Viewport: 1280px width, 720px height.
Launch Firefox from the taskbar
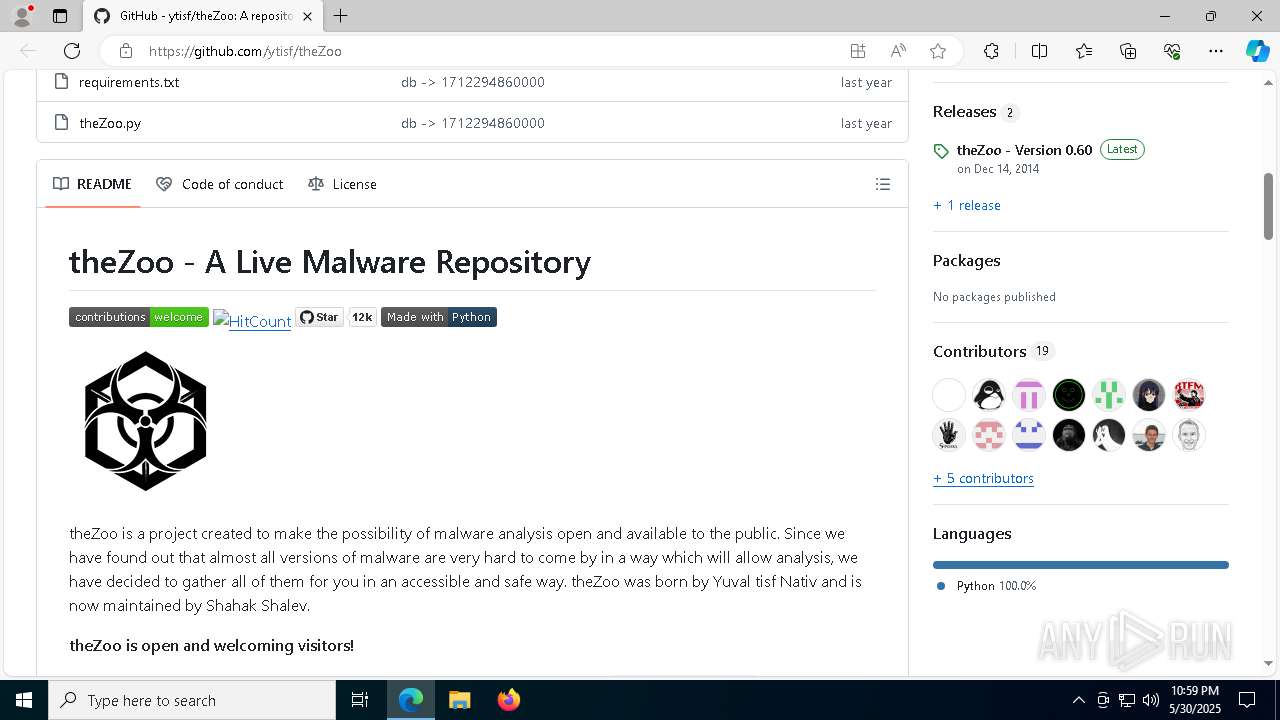tap(508, 700)
